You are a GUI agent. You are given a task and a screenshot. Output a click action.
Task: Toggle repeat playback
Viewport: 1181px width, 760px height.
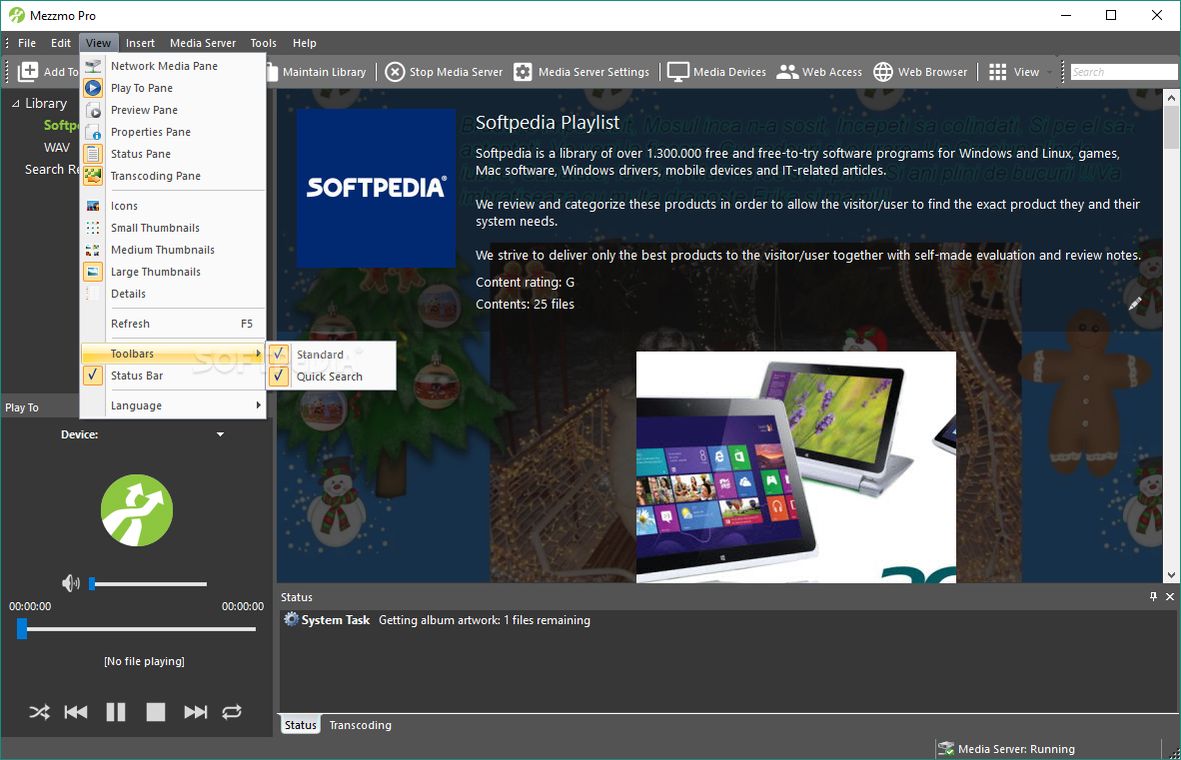[232, 712]
